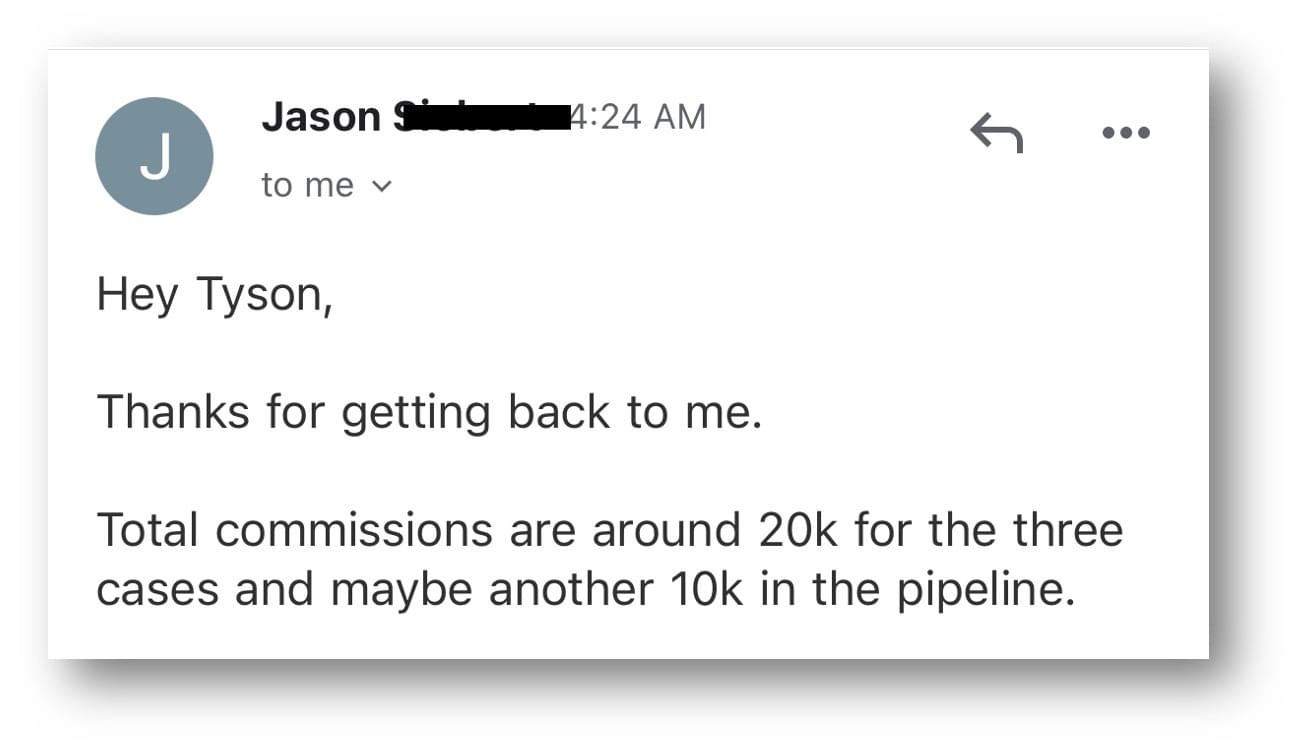1302x753 pixels.
Task: Click the 4:24 AM timestamp
Action: coord(638,117)
